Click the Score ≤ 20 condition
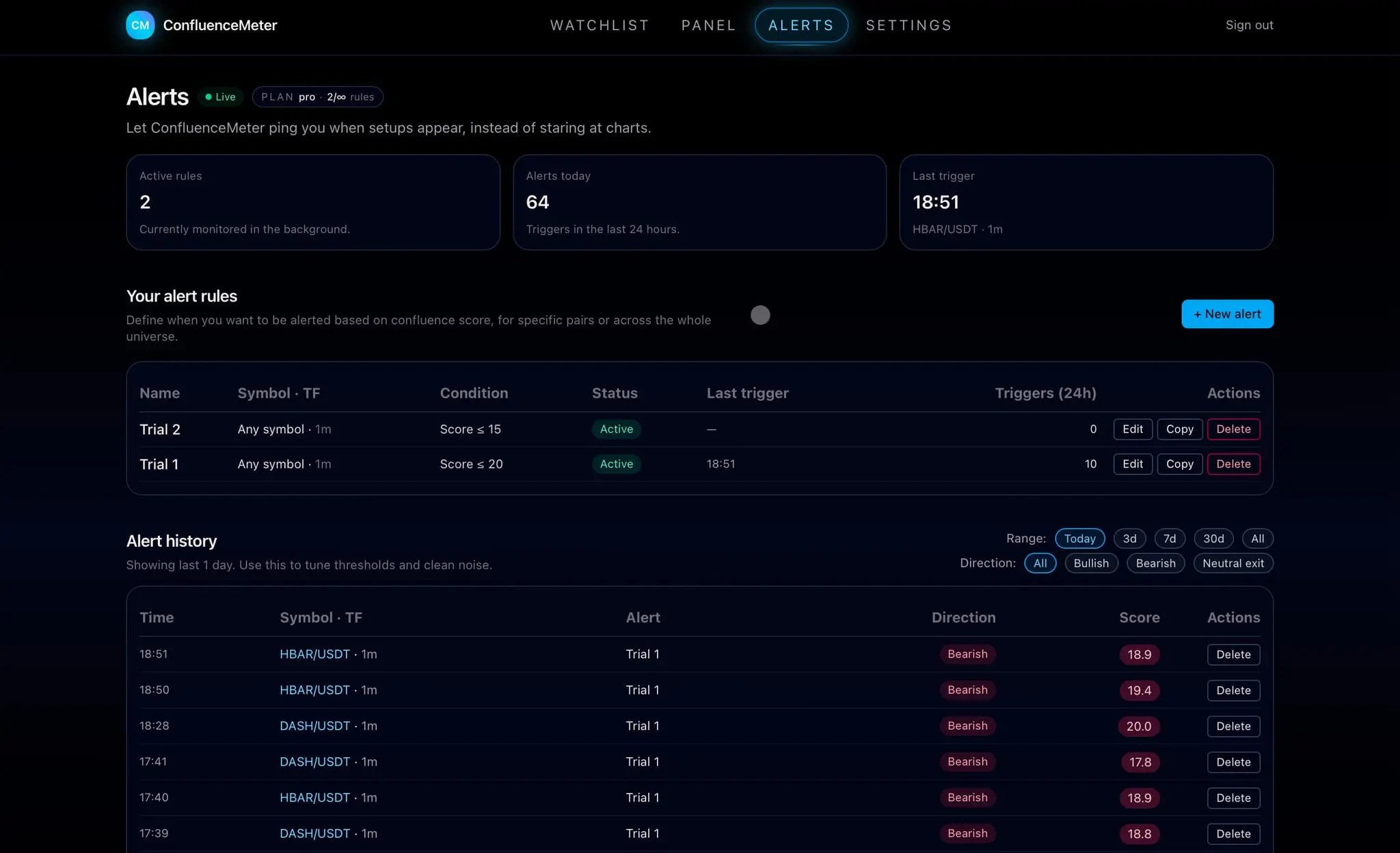 point(471,464)
